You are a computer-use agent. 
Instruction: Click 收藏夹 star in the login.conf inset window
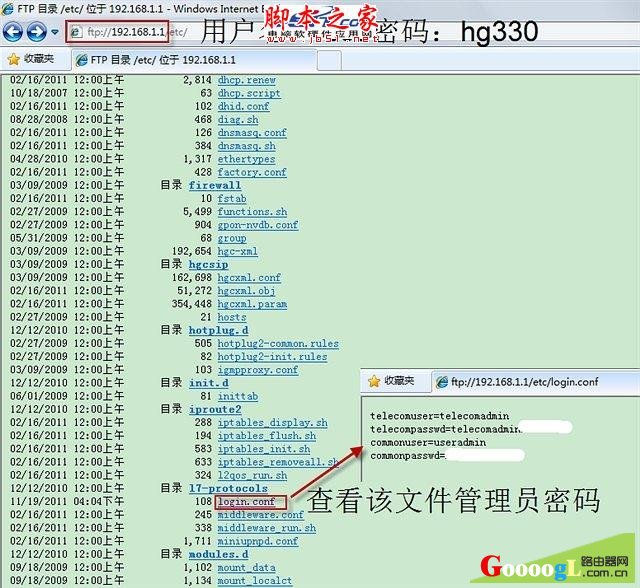click(x=398, y=381)
